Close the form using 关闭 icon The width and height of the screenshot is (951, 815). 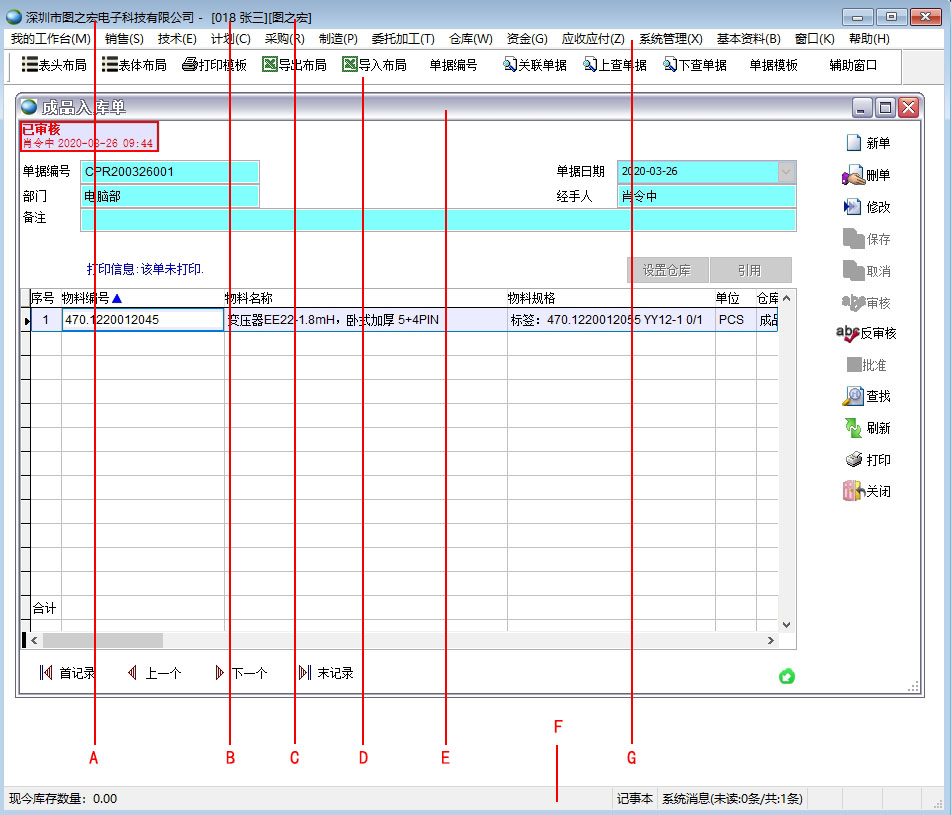pyautogui.click(x=853, y=492)
